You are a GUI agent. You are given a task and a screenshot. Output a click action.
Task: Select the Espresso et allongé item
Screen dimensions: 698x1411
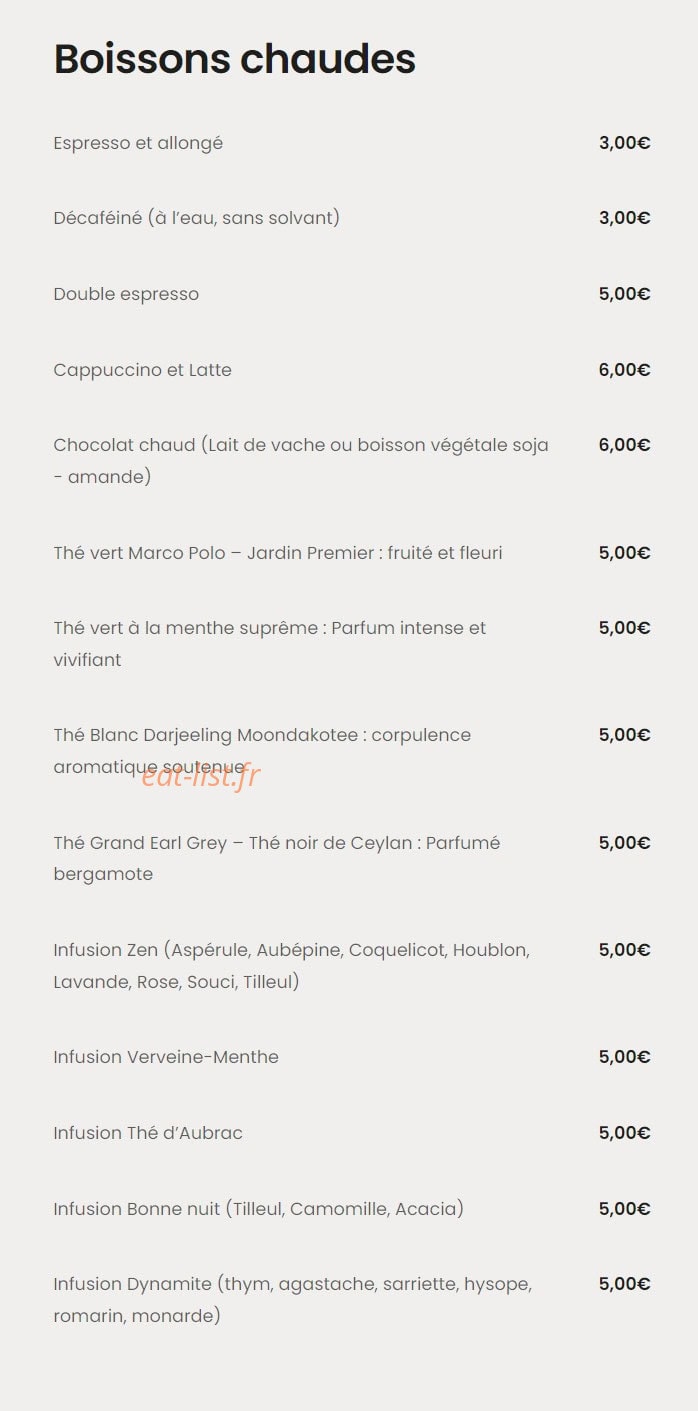click(x=138, y=143)
